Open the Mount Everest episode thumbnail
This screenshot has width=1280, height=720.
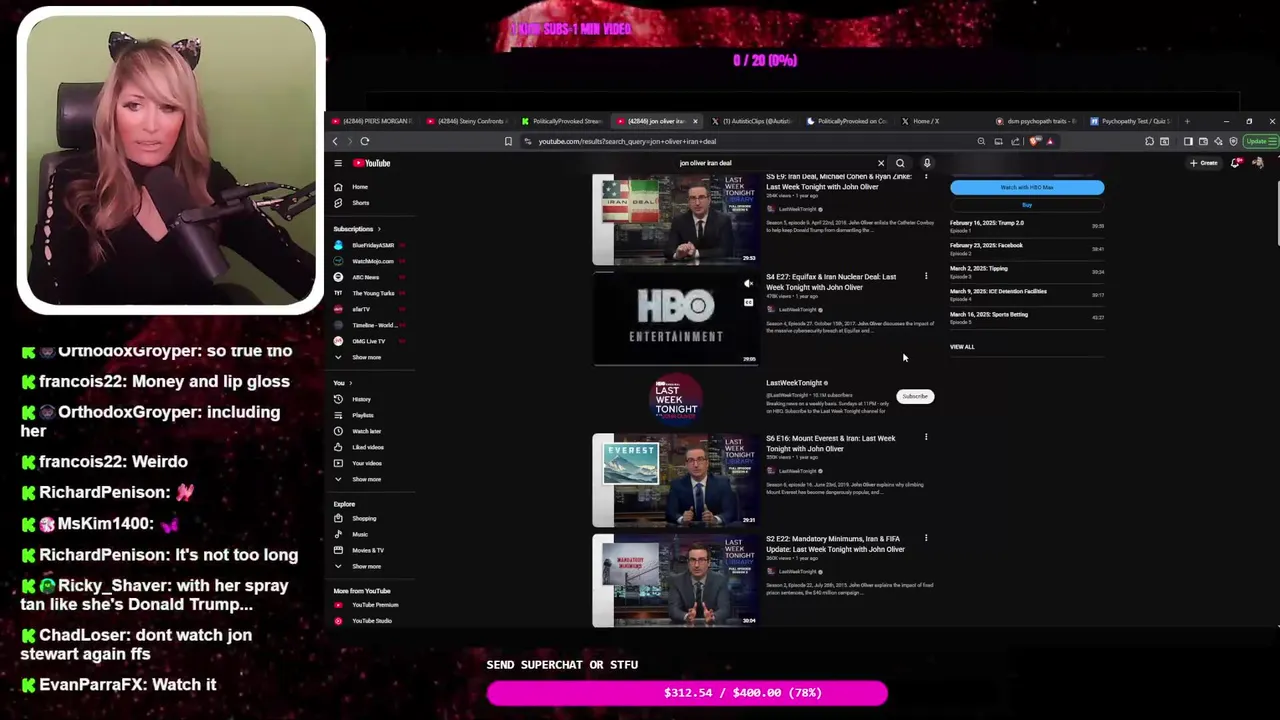pos(675,480)
